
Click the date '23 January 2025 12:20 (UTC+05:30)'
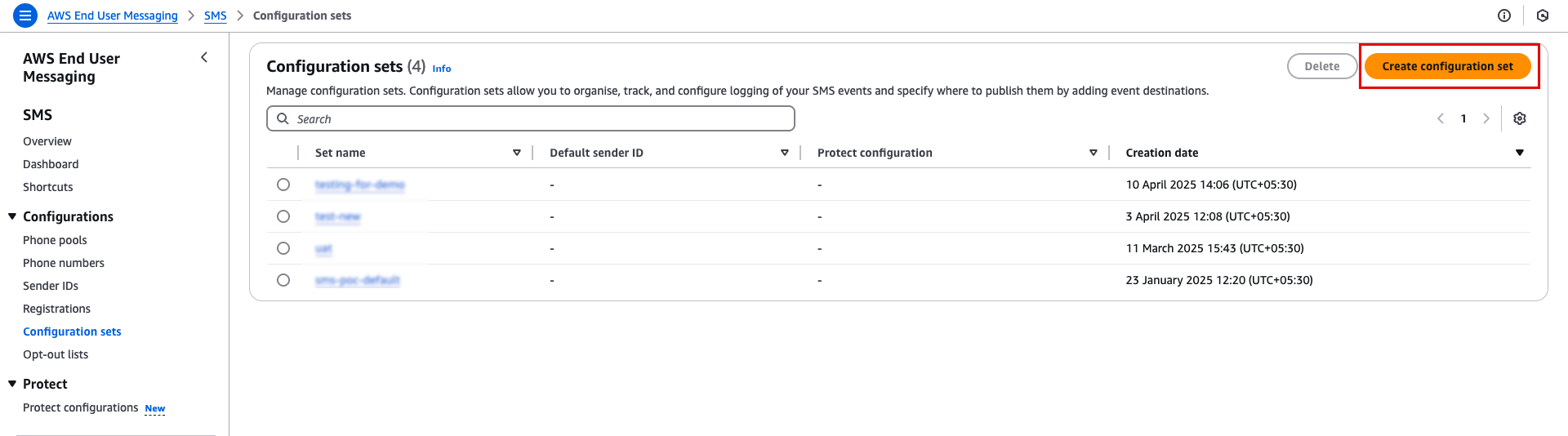click(1219, 280)
